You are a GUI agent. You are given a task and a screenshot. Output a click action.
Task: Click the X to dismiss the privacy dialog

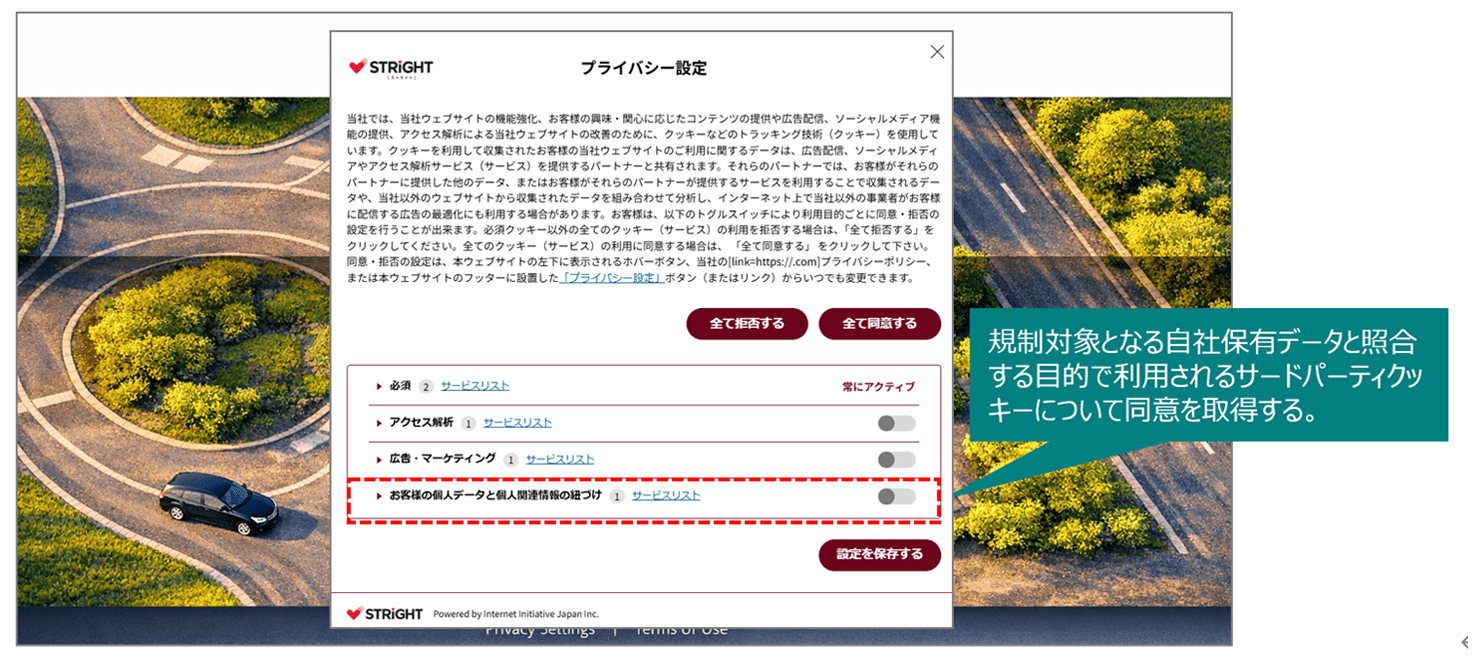point(937,51)
